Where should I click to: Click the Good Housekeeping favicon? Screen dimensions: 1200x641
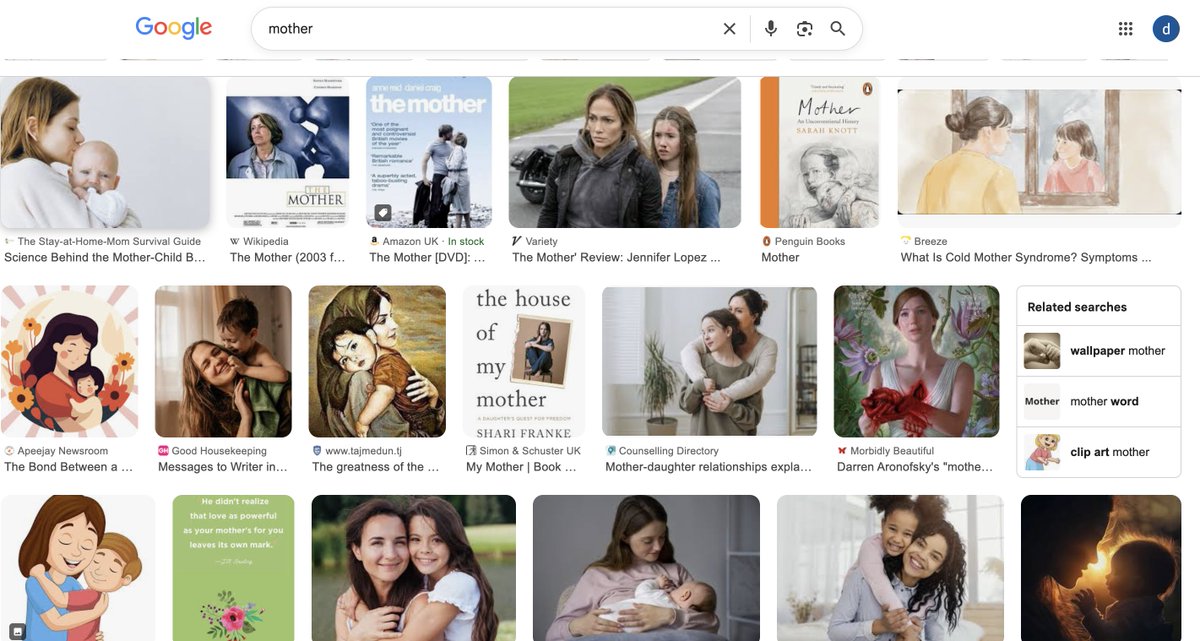[x=163, y=452]
